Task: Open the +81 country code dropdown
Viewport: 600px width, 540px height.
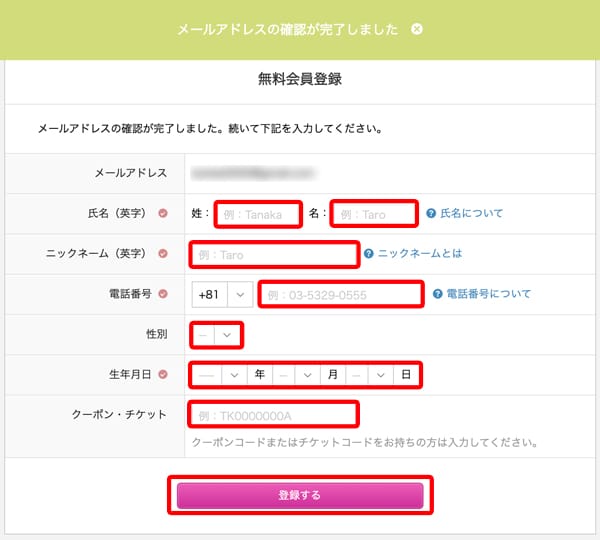Action: [223, 294]
